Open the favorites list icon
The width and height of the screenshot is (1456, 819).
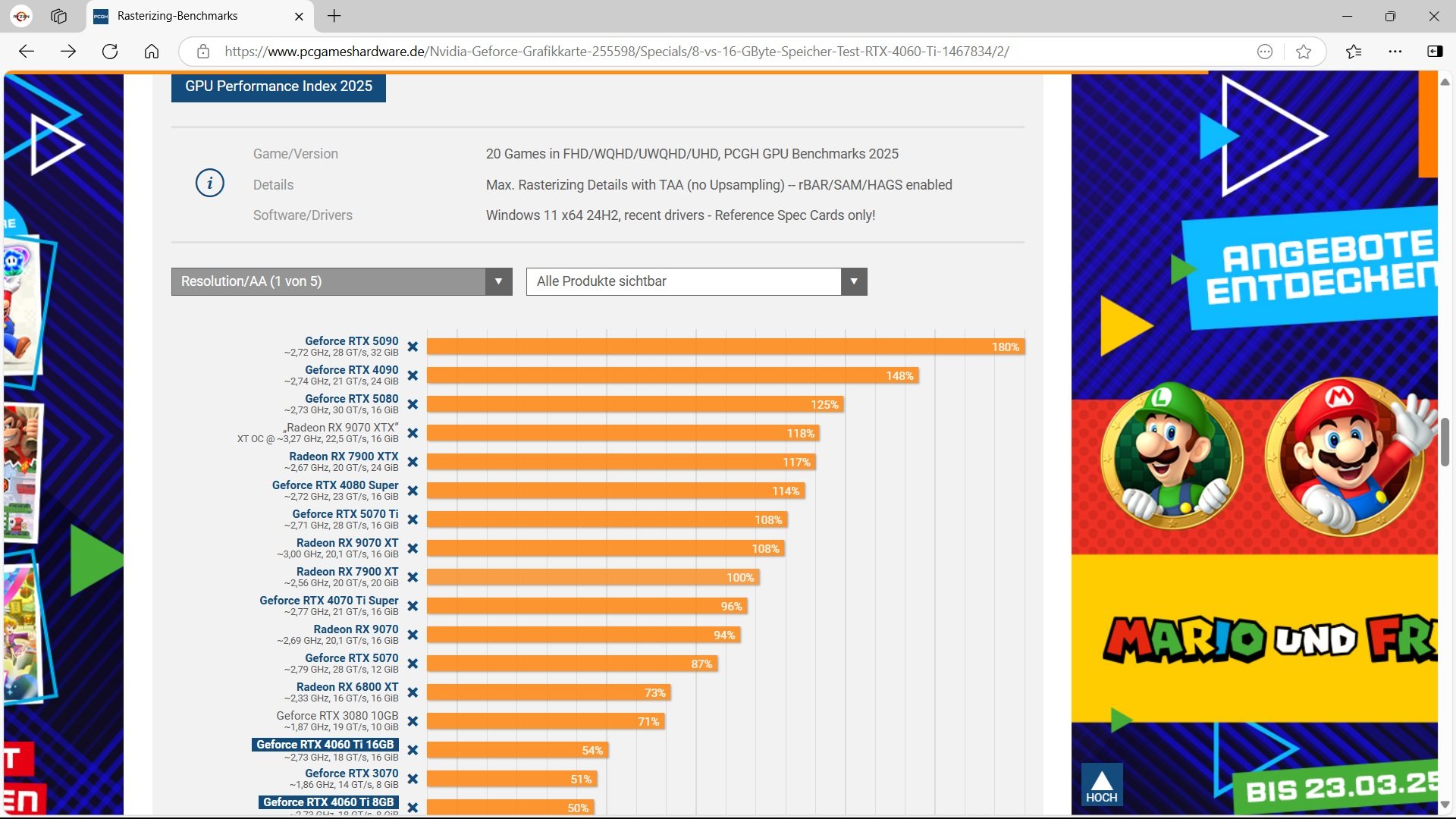tap(1354, 52)
